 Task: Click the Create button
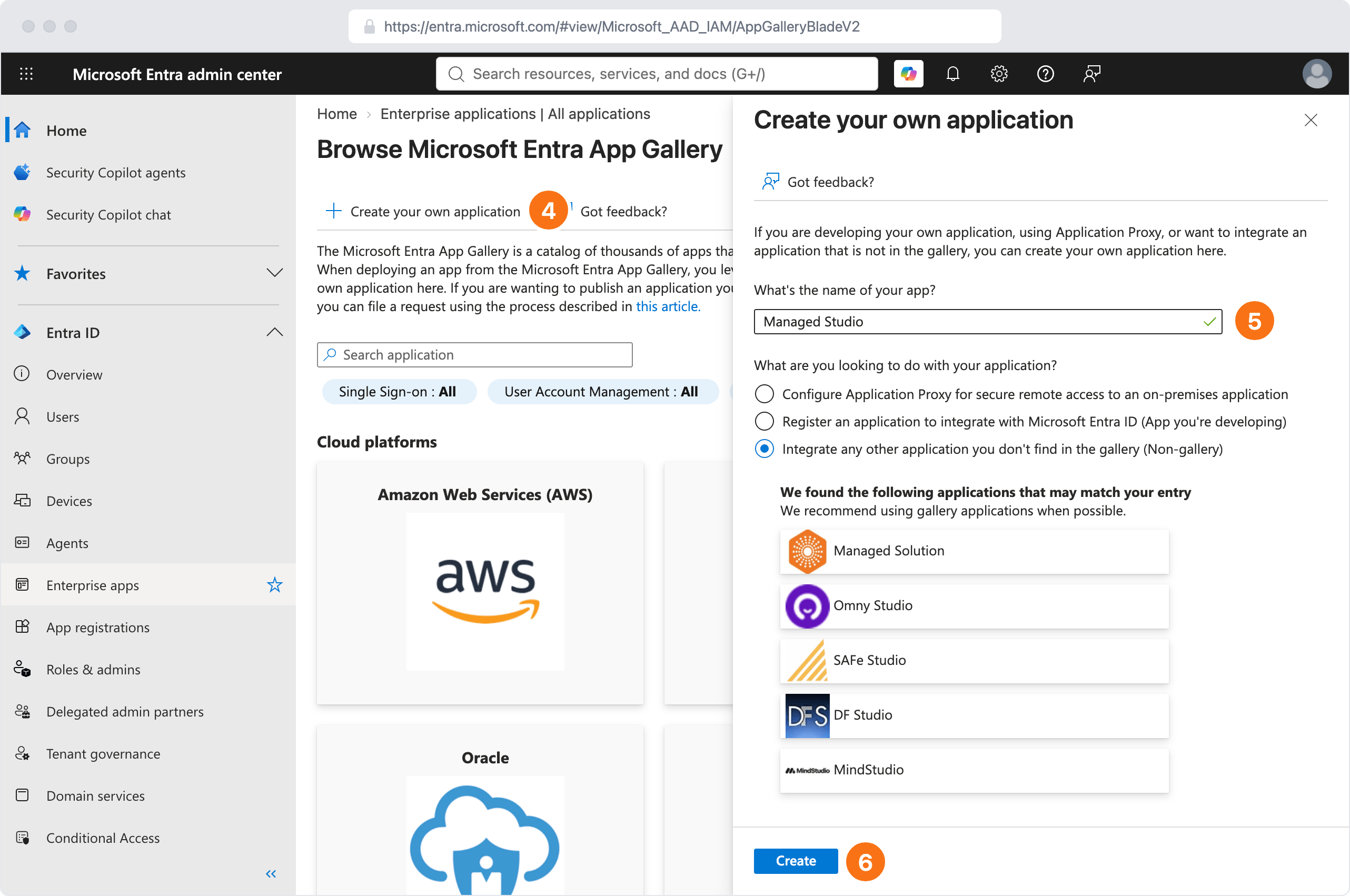(796, 861)
